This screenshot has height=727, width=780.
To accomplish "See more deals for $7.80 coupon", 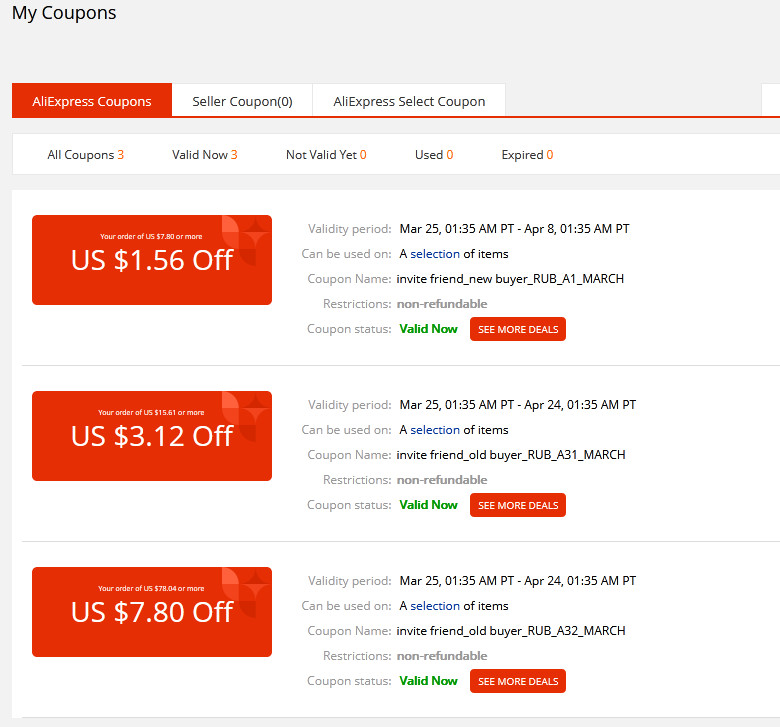I will pos(518,681).
